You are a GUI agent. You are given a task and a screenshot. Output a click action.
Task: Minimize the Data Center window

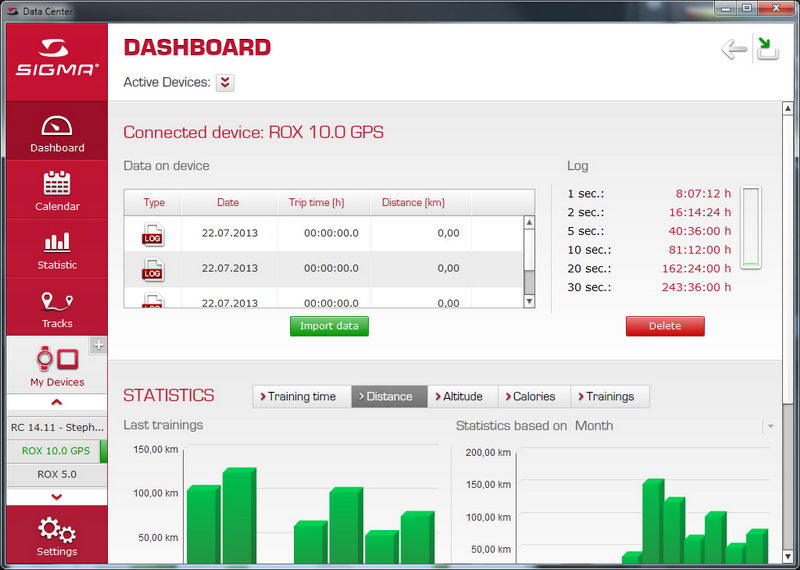(x=726, y=8)
